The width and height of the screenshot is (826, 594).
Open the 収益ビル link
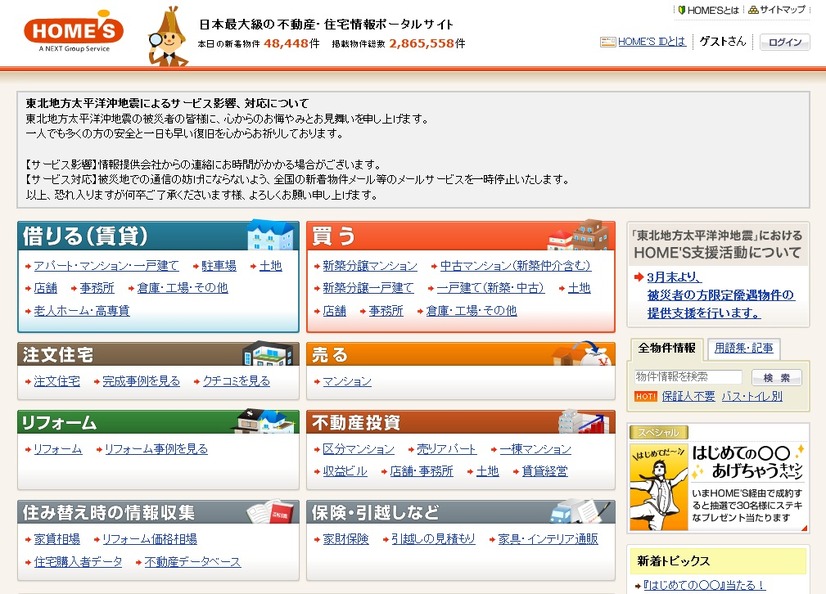click(345, 471)
